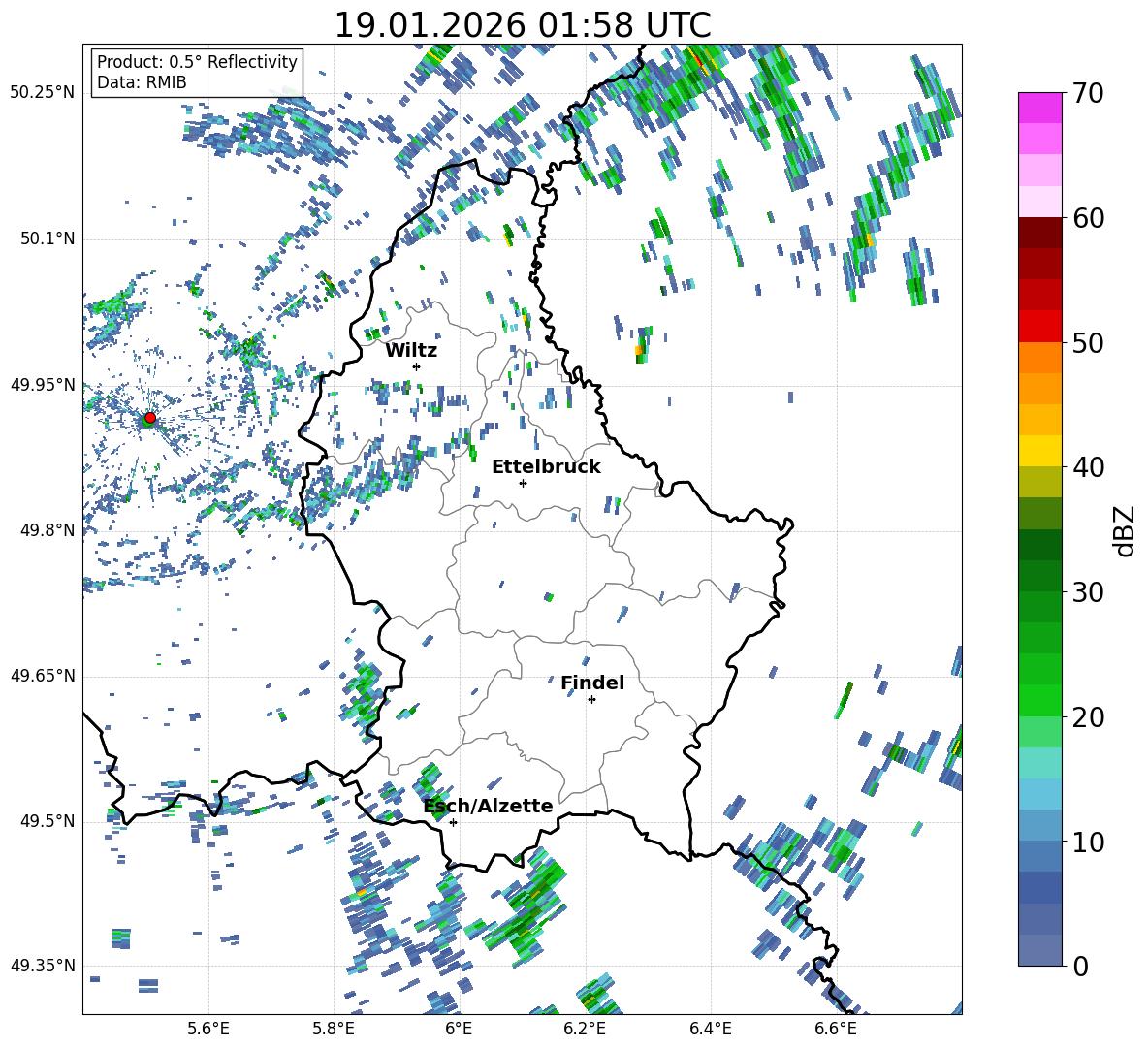Click the 50 colorbar tick label

(x=1088, y=343)
